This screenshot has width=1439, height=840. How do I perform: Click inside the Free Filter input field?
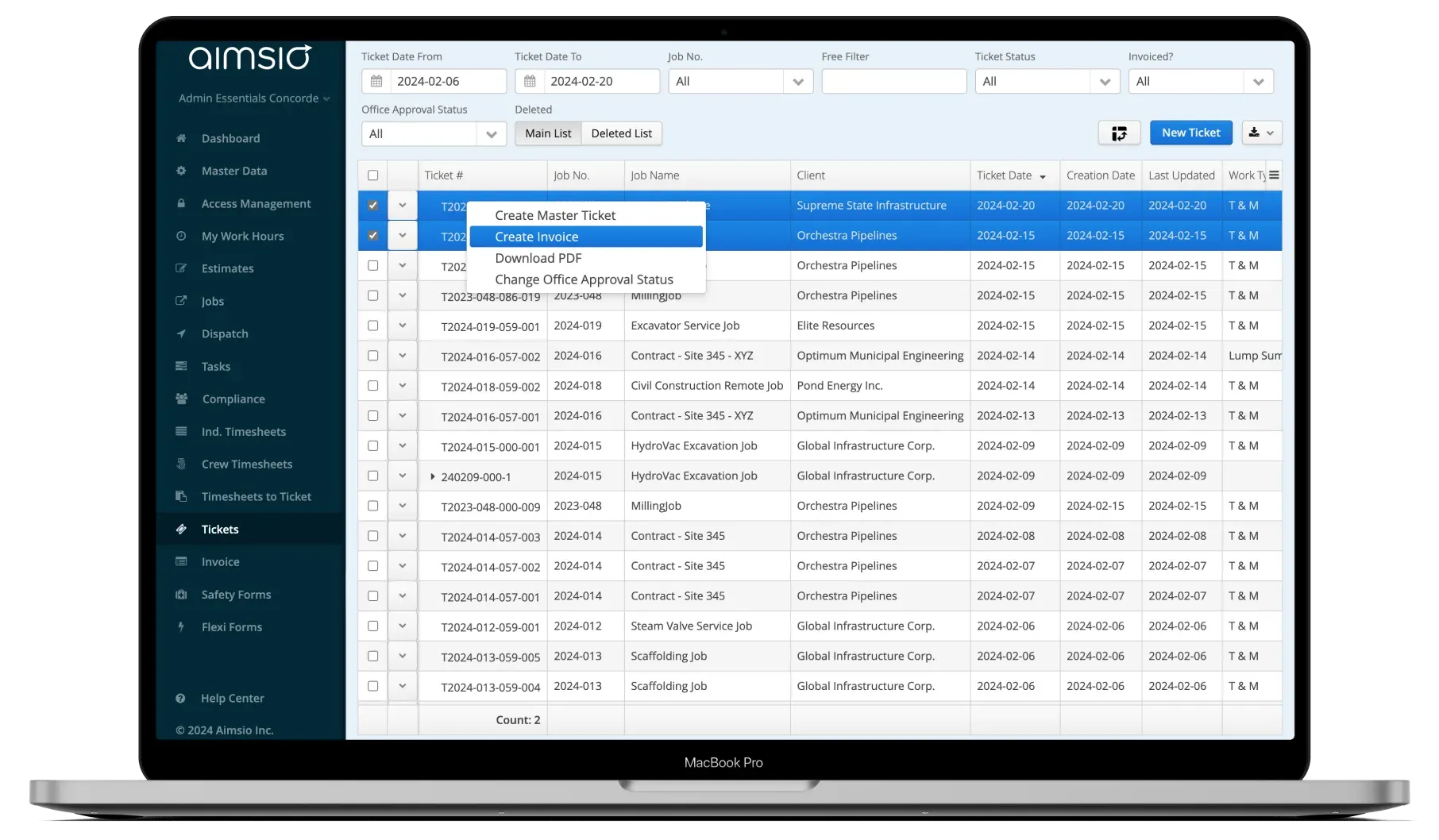(x=893, y=80)
